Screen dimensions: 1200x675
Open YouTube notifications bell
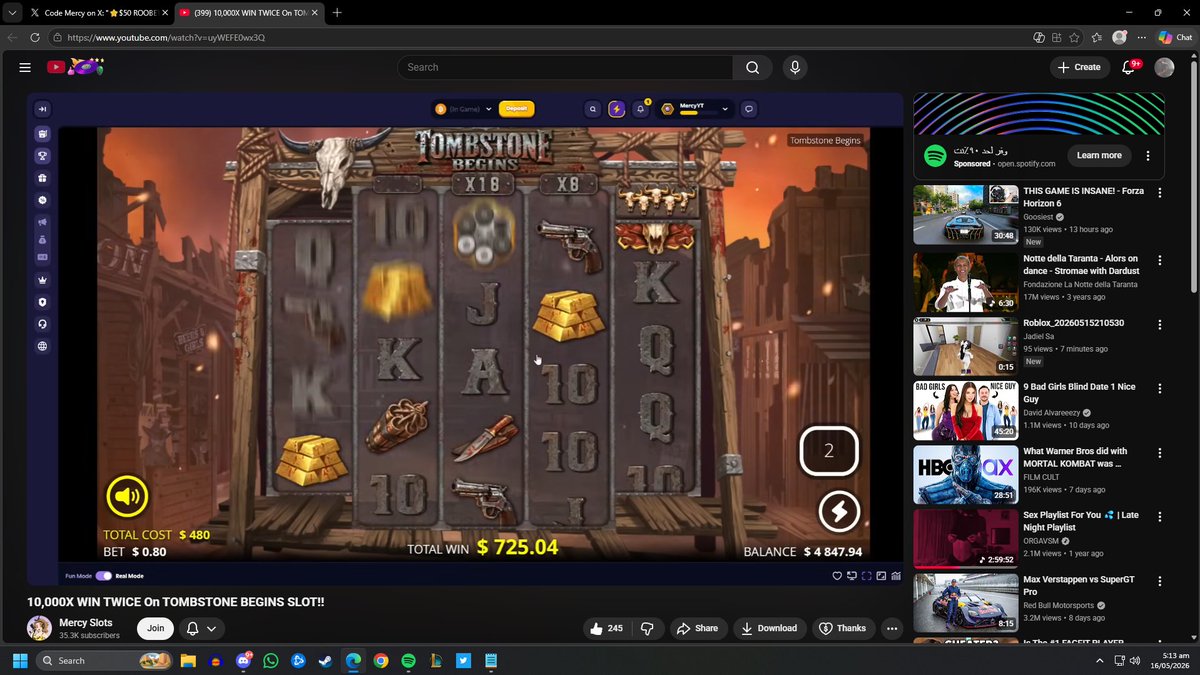[1129, 67]
